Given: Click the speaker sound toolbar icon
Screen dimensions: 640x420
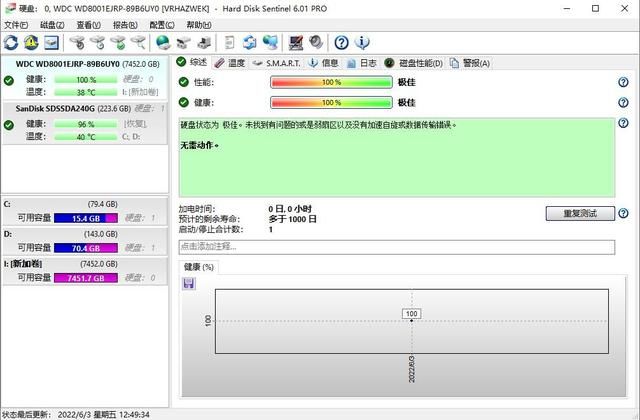Looking at the screenshot, I should (x=316, y=42).
